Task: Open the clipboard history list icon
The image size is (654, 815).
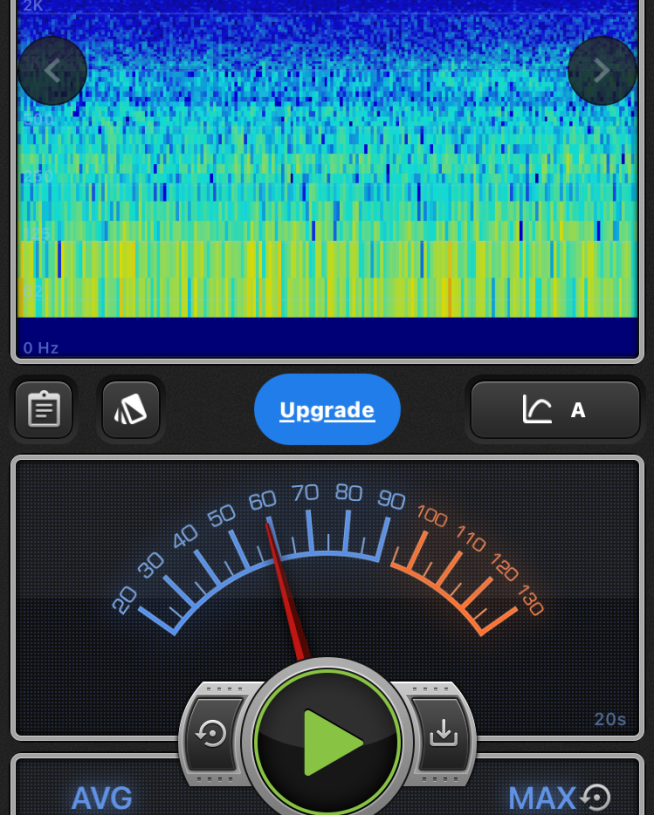Action: click(x=44, y=410)
